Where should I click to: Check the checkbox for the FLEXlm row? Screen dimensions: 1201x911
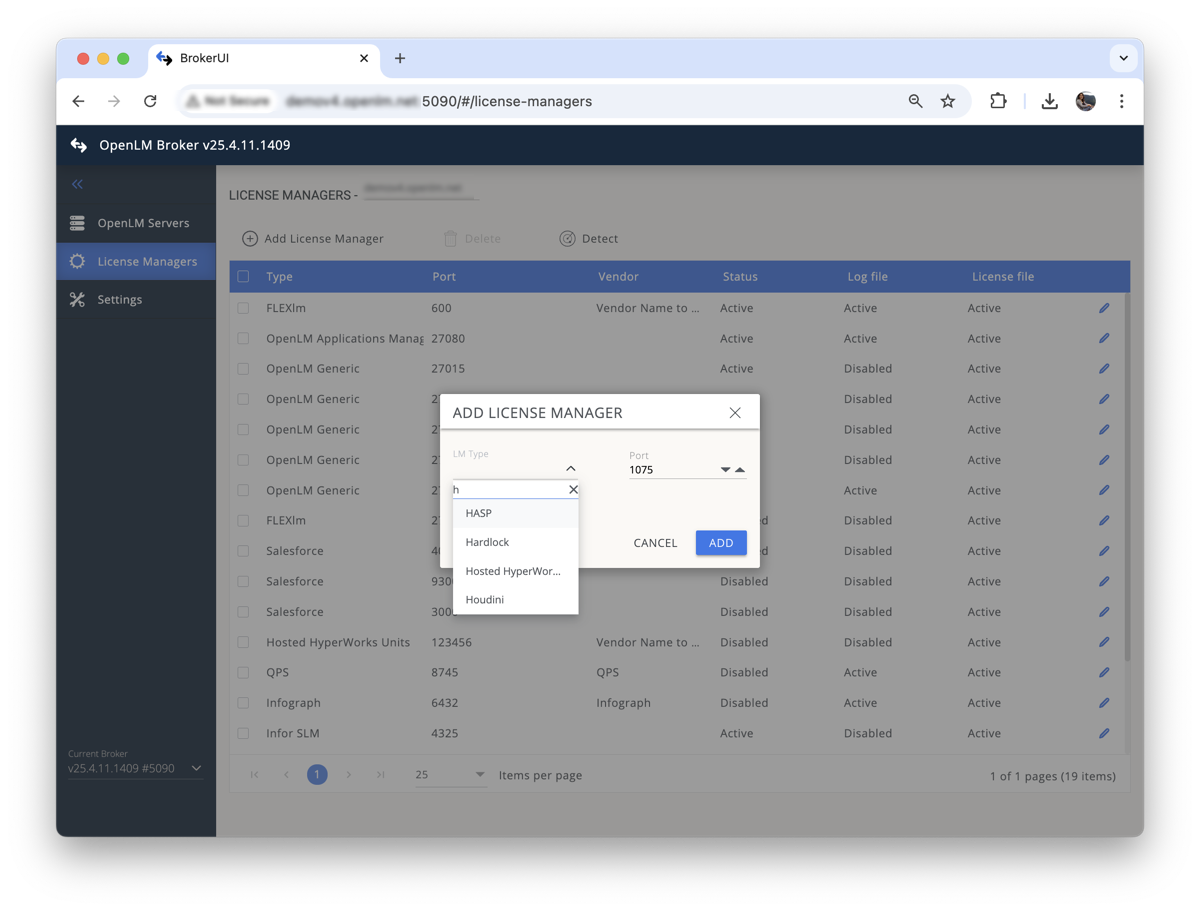point(242,308)
